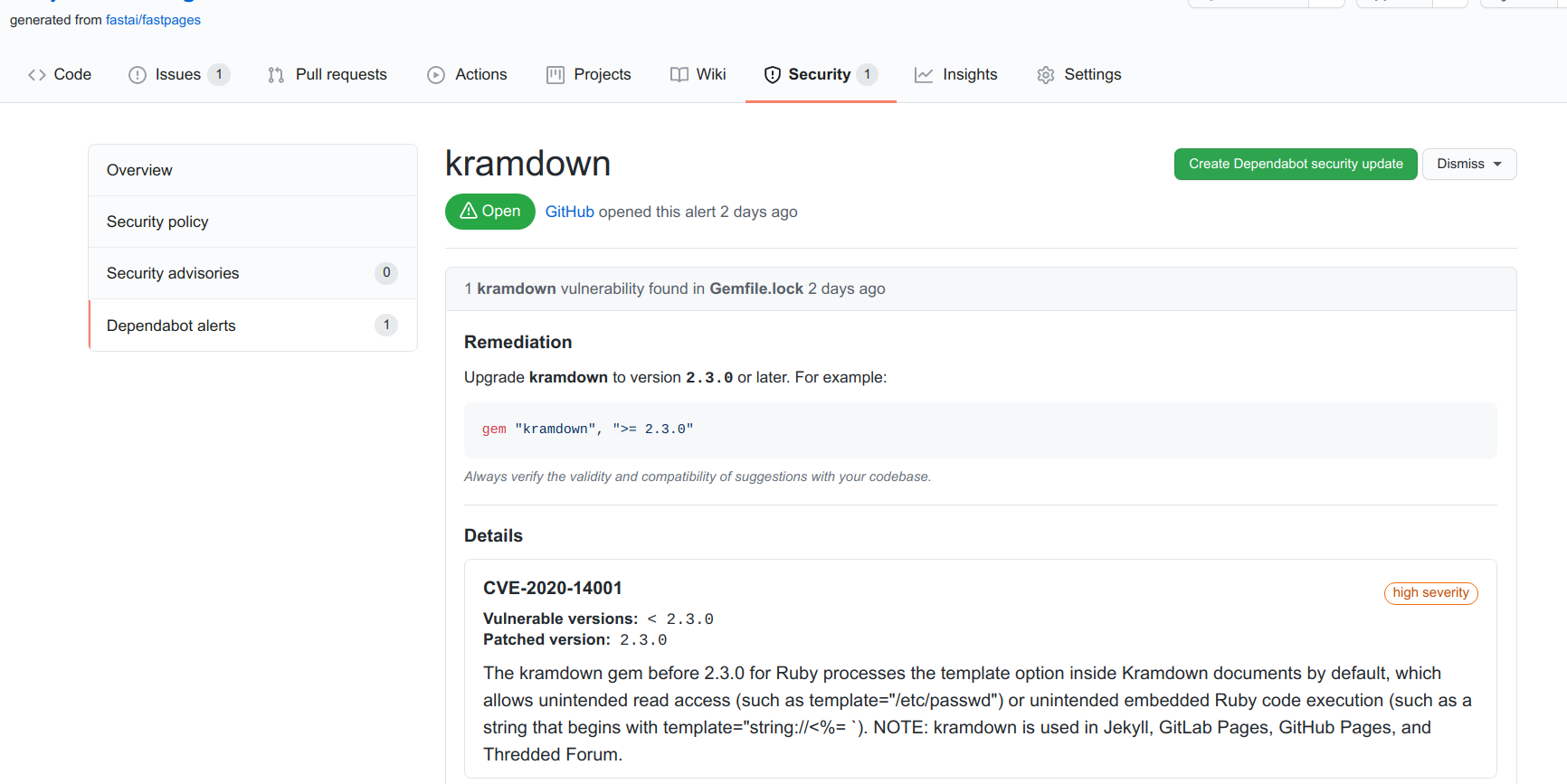The height and width of the screenshot is (784, 1567).
Task: Click the Issues exclamation-circle icon
Action: 137,74
